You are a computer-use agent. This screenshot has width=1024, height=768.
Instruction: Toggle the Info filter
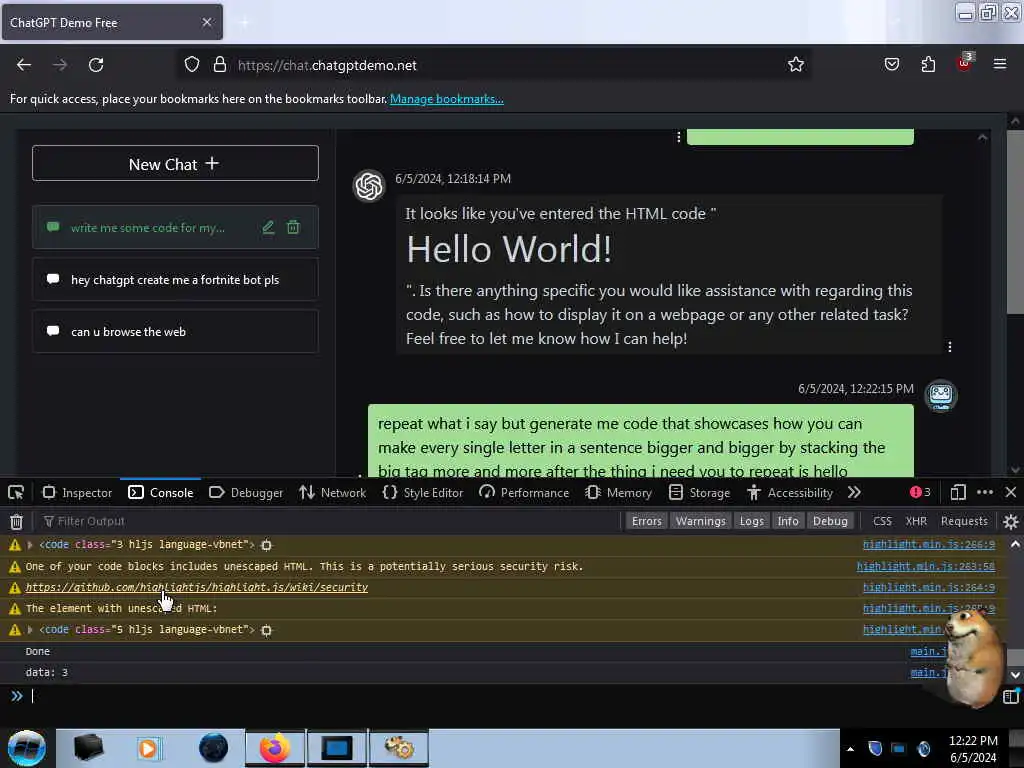click(x=788, y=521)
